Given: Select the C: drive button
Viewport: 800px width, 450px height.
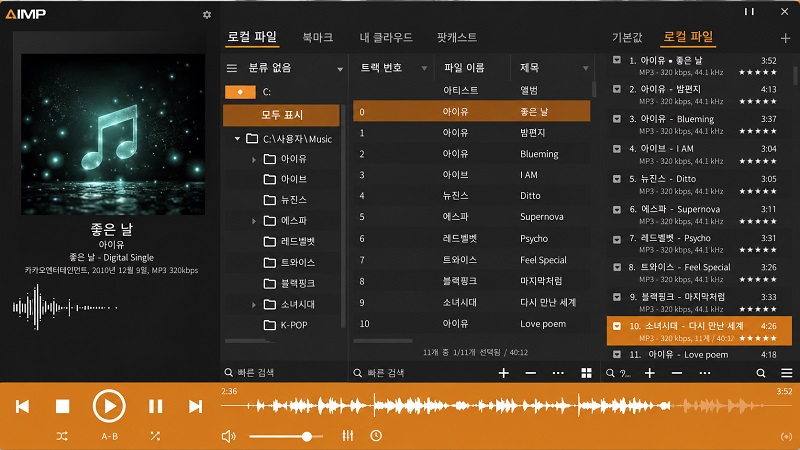Looking at the screenshot, I should point(240,92).
